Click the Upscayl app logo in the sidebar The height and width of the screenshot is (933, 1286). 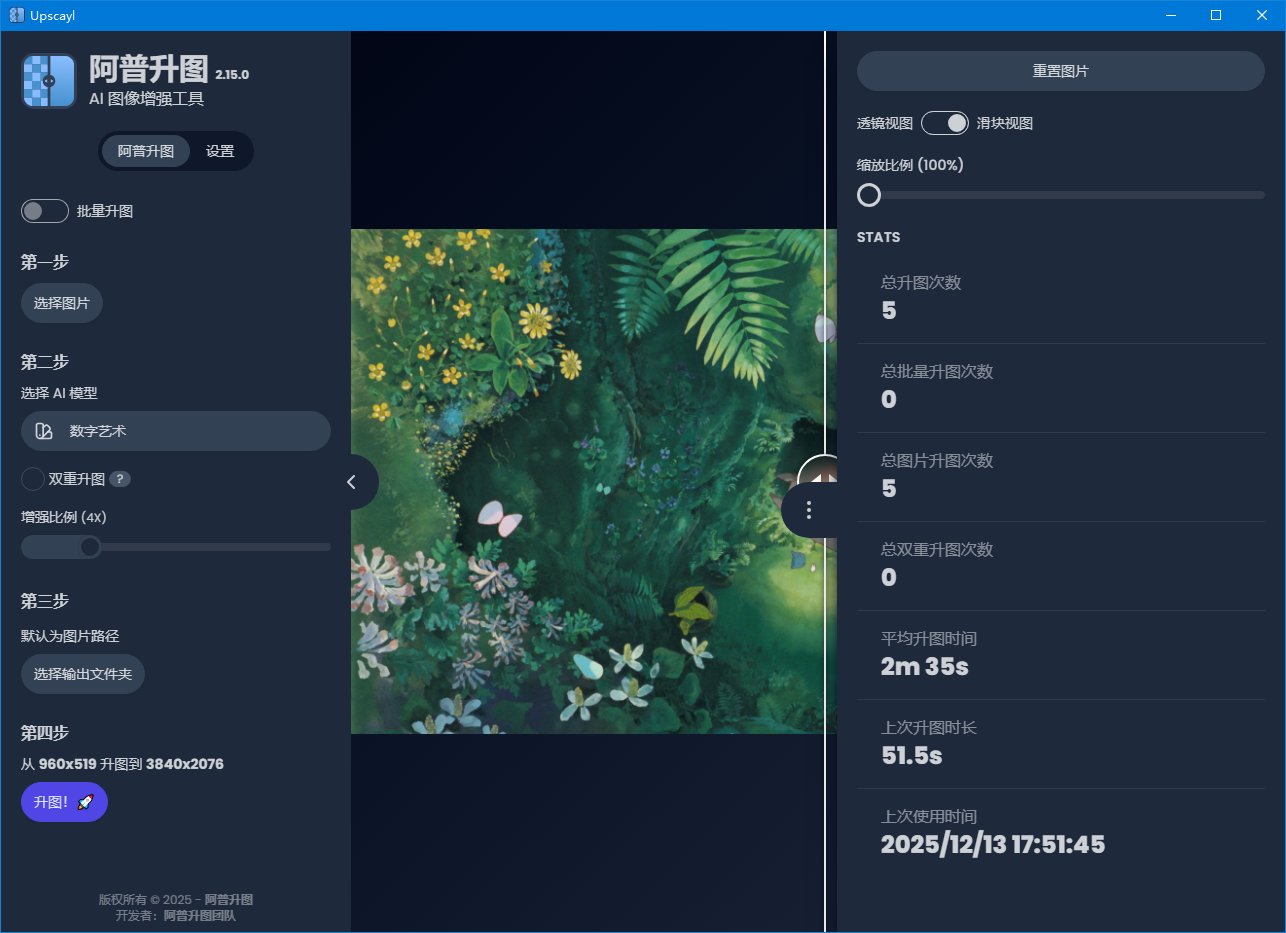(49, 80)
